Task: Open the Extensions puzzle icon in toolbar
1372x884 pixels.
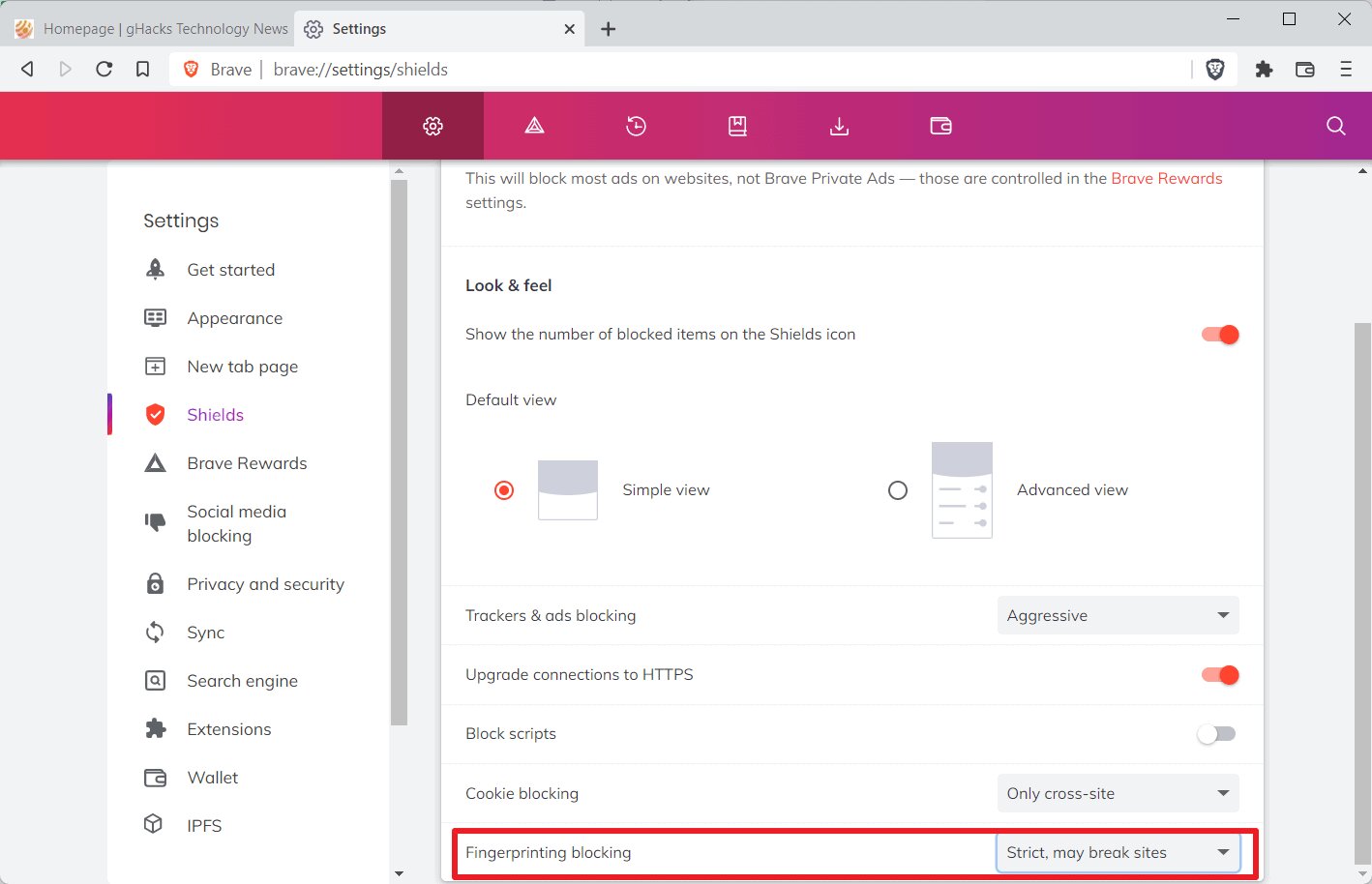Action: pos(1264,69)
